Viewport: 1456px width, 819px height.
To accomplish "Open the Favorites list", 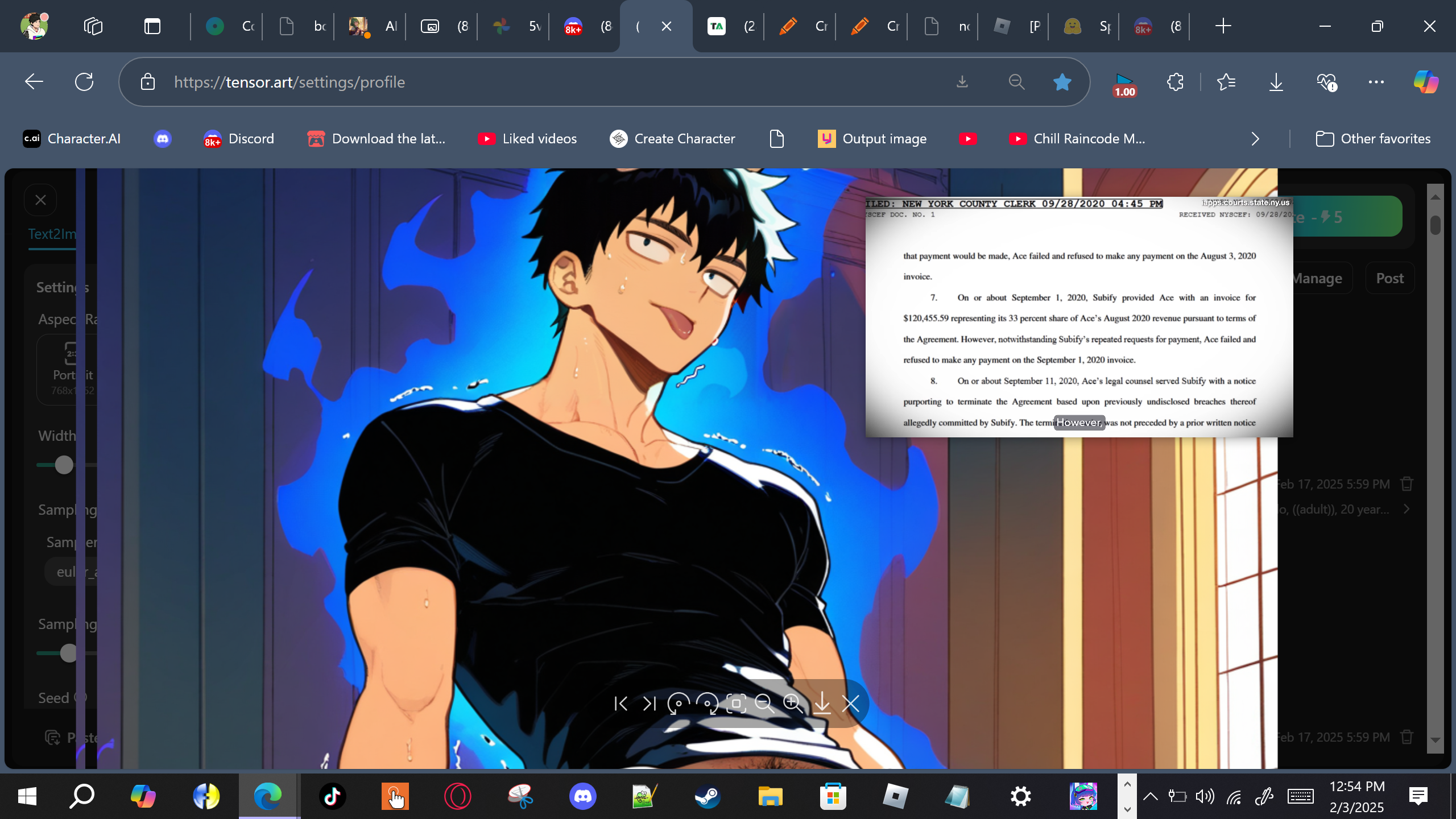I will [x=1226, y=82].
